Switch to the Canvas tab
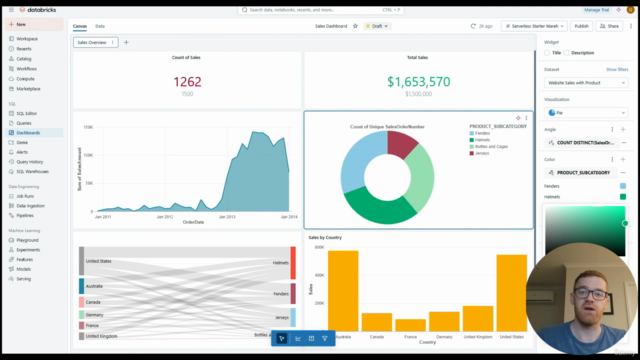This screenshot has height=360, width=640. coord(80,26)
